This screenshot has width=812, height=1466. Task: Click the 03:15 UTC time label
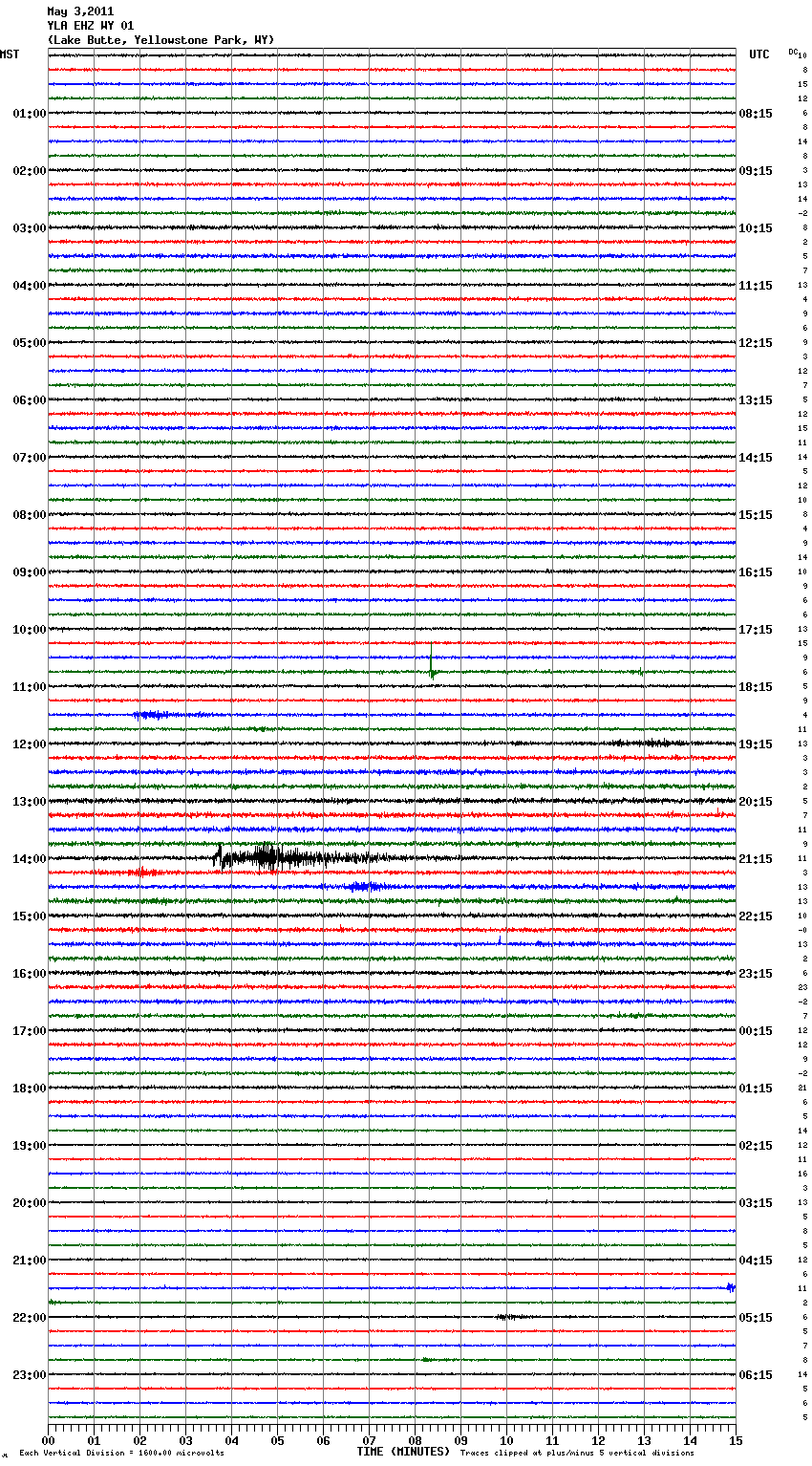point(756,1203)
